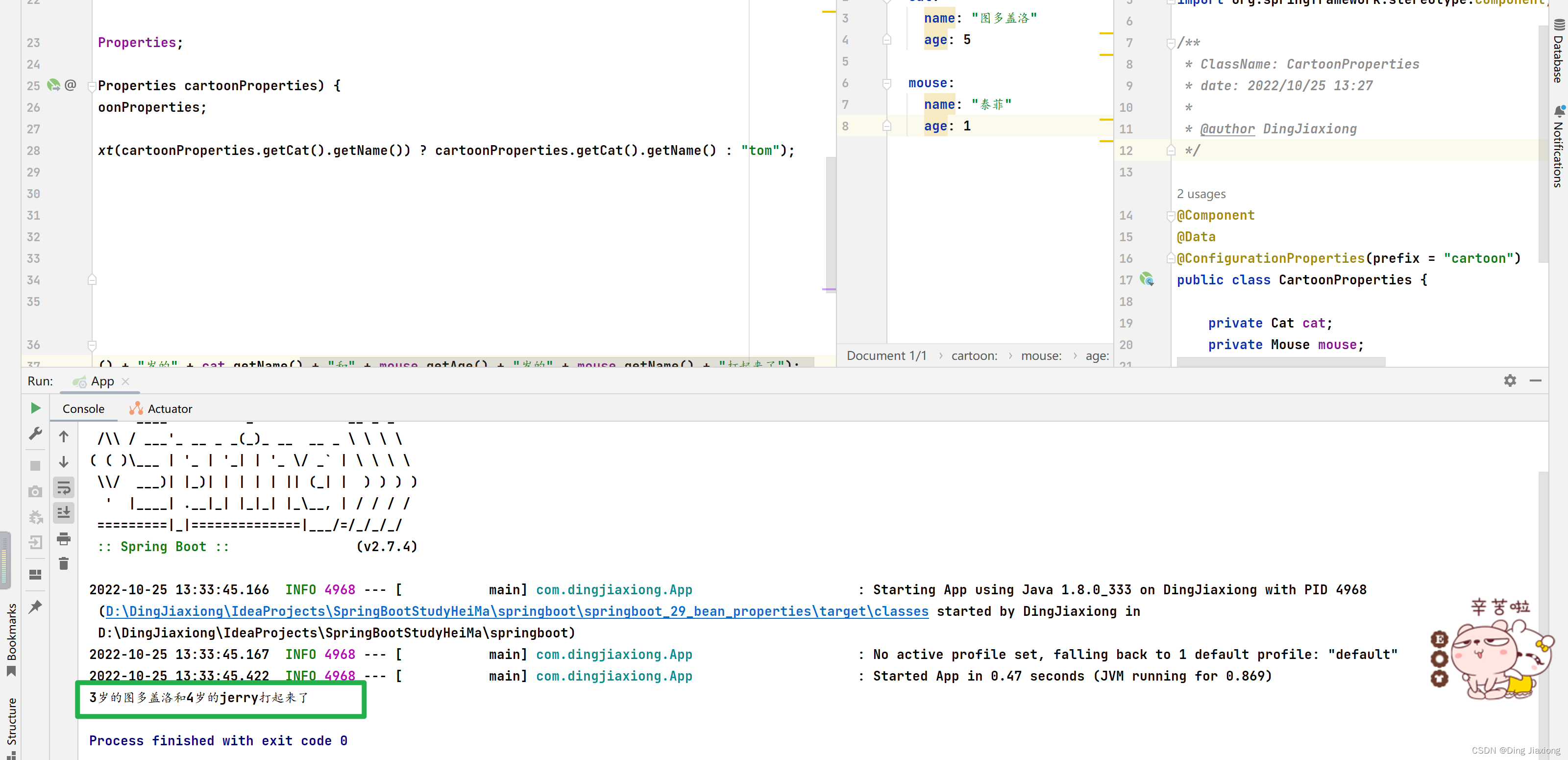Collapse the mouse block in YAML
This screenshot has height=760, width=1568.
tap(887, 83)
